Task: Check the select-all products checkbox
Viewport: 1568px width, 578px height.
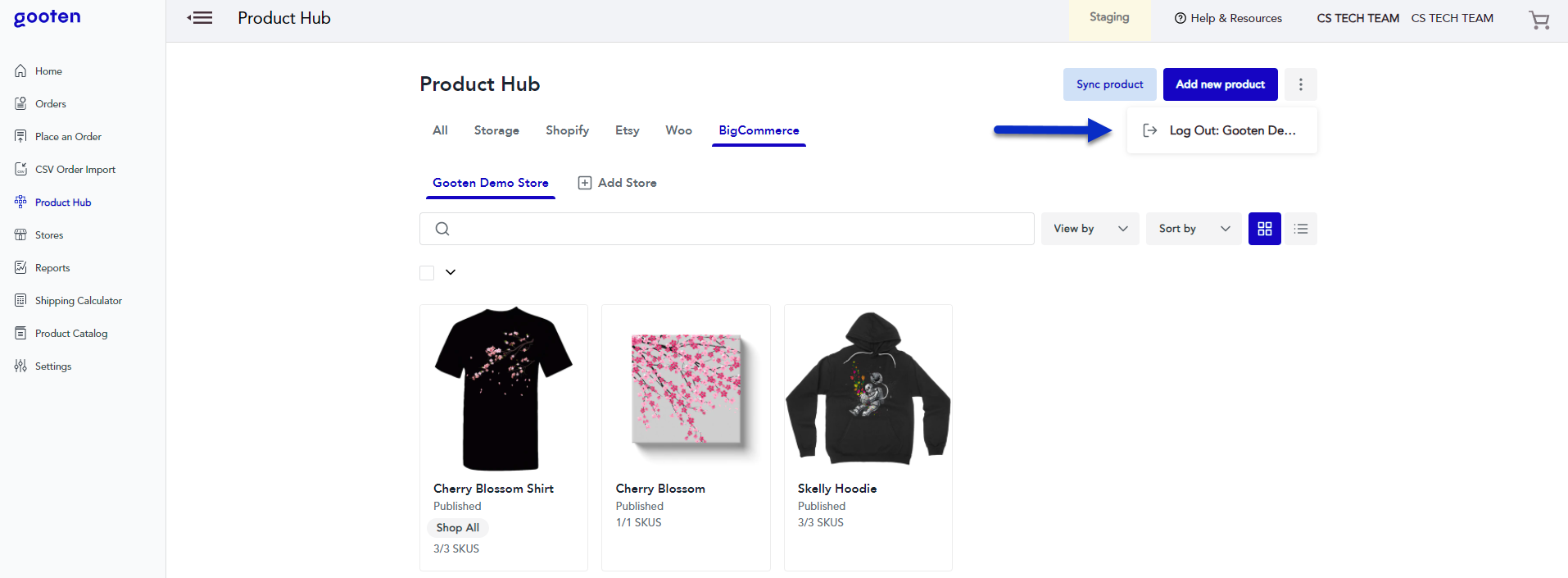Action: pyautogui.click(x=426, y=271)
